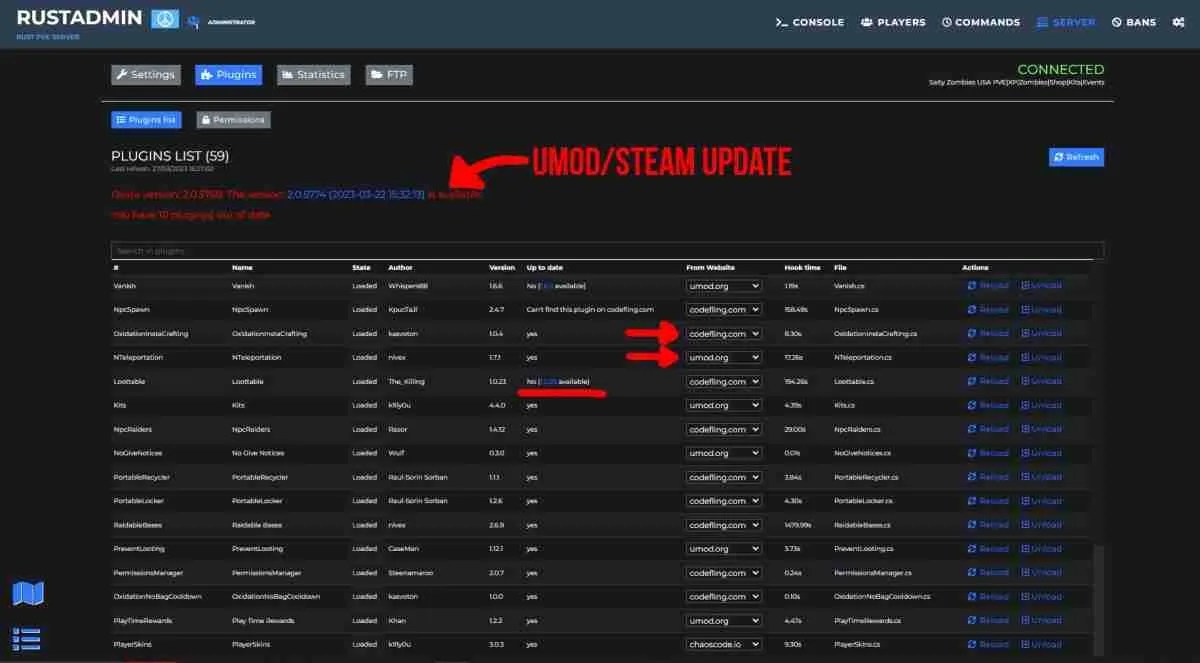
Task: Open the website dropdown for the Vanish plugin
Action: 723,285
